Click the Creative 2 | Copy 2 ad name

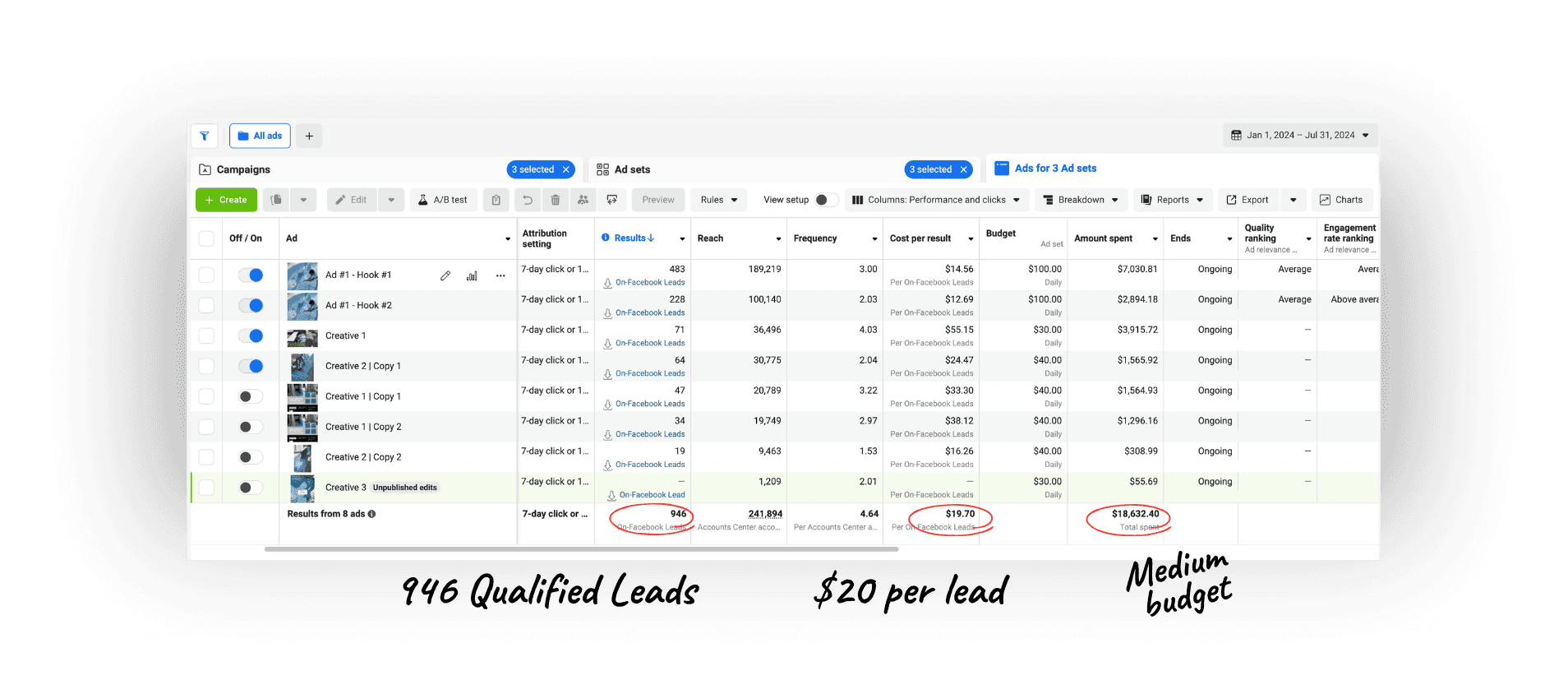363,457
